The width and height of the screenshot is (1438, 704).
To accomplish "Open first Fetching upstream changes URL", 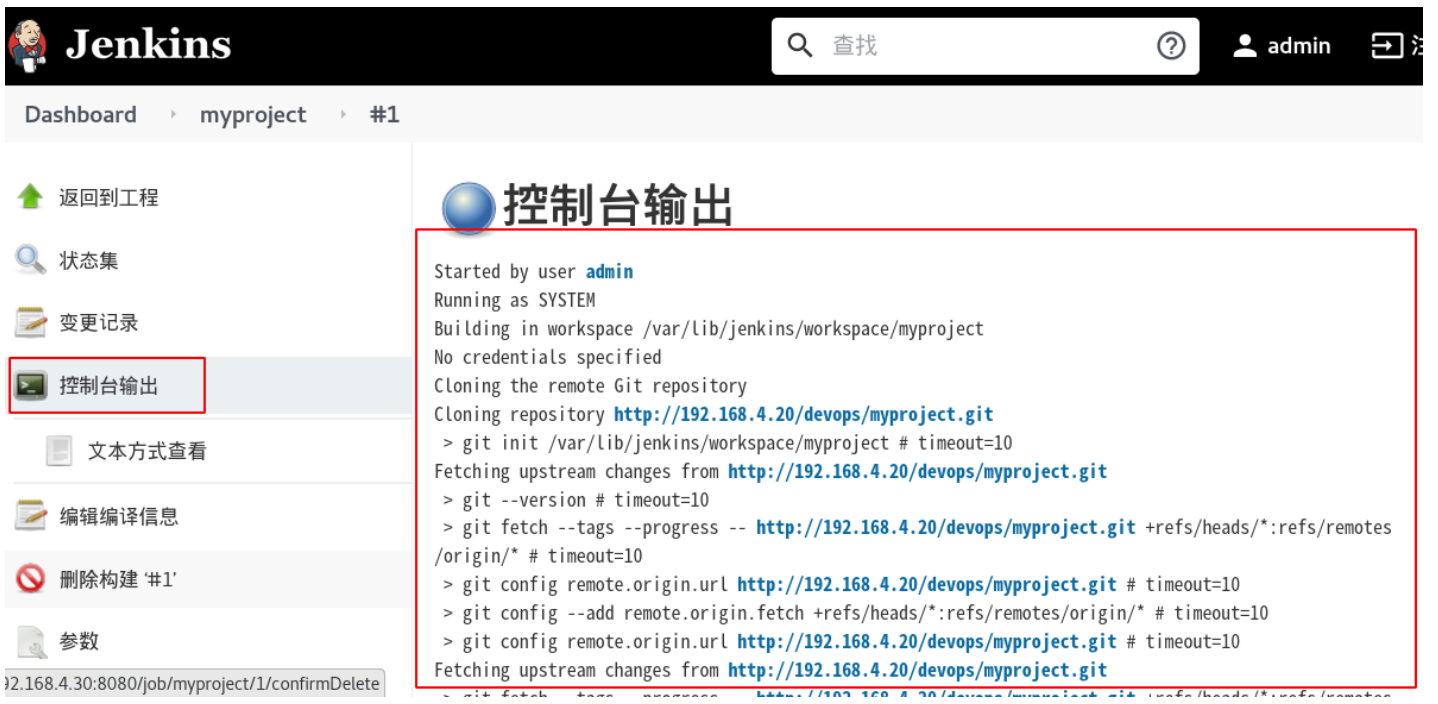I will 917,471.
